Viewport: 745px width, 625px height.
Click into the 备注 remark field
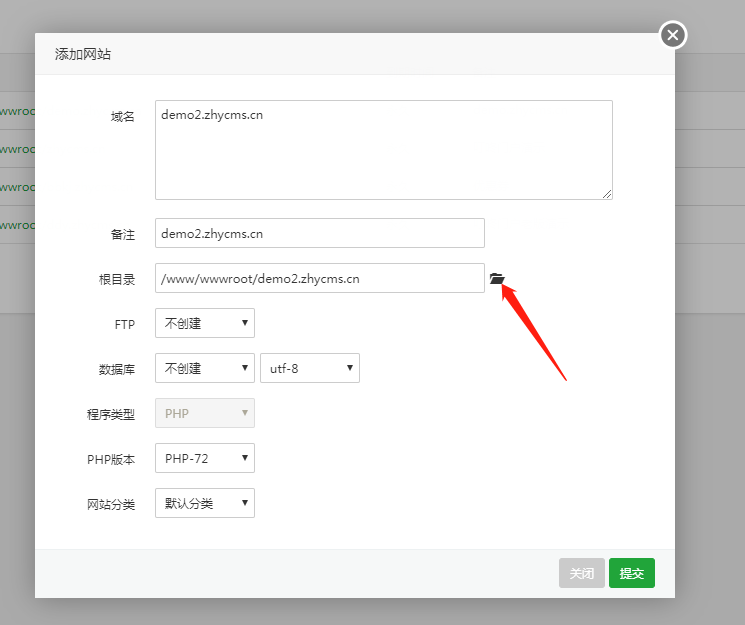point(319,234)
